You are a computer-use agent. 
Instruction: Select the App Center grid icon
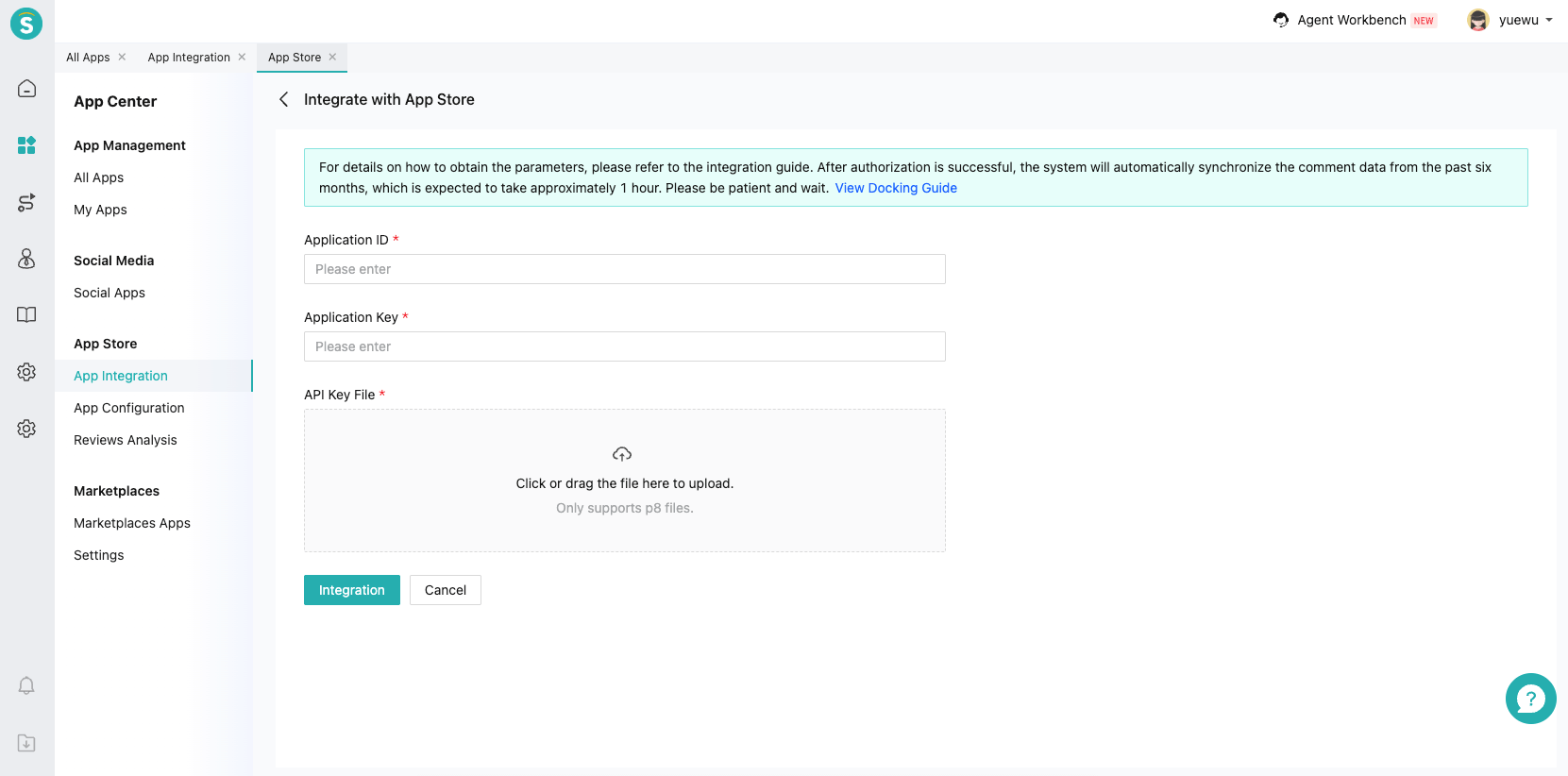coord(26,145)
